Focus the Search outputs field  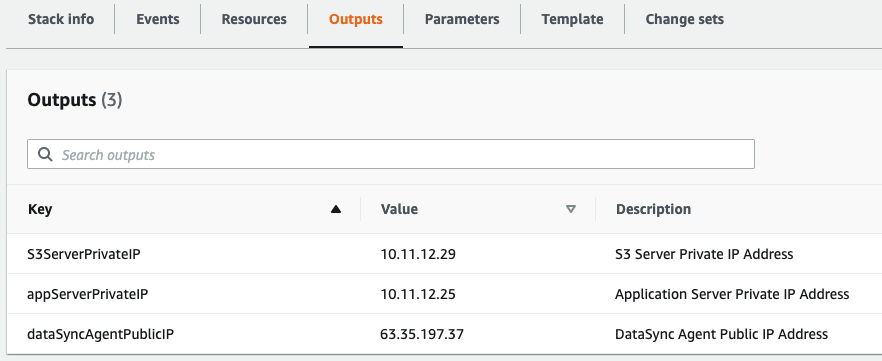coord(391,154)
